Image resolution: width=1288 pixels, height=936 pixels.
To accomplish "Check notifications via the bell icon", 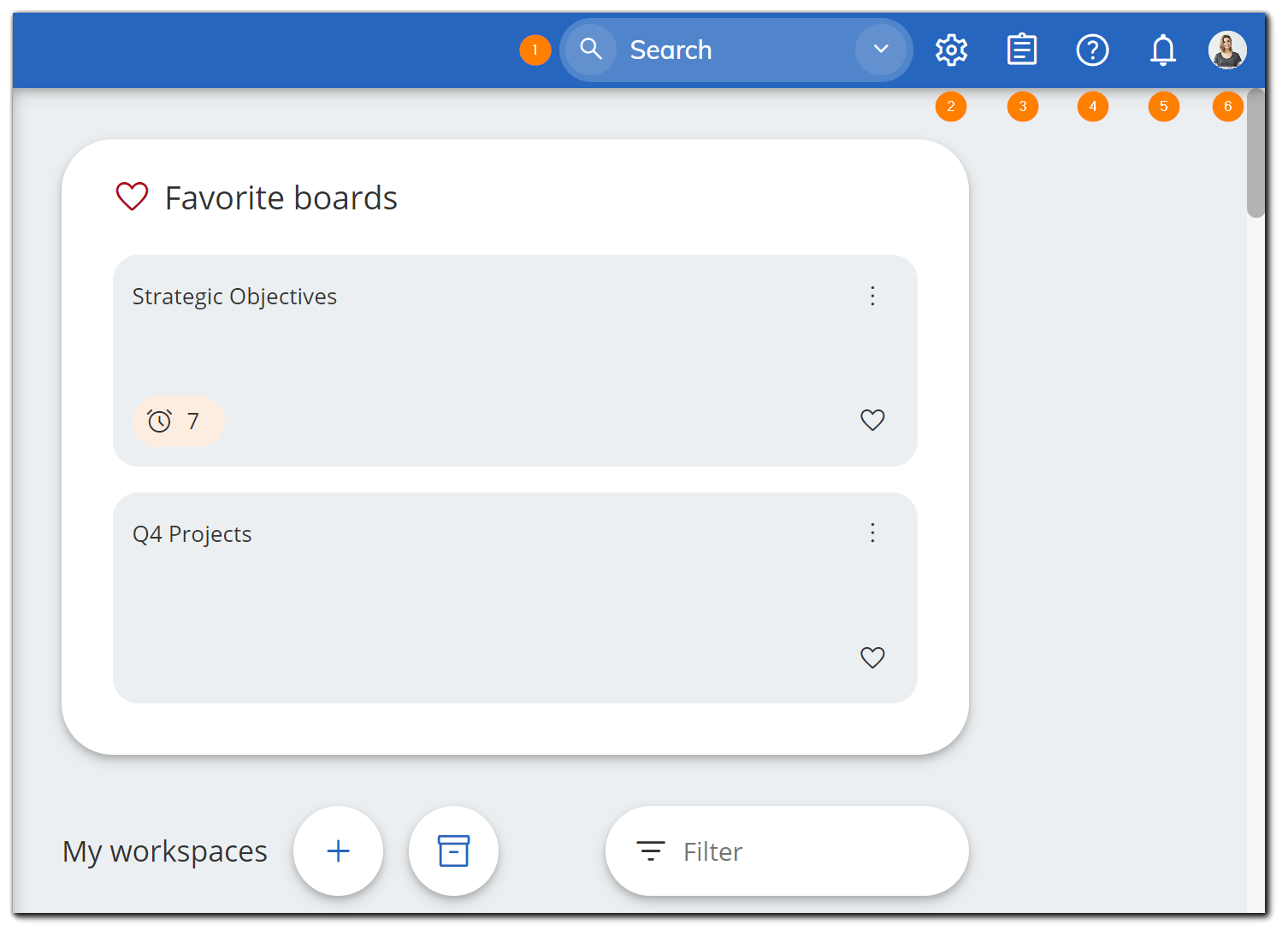I will (x=1164, y=50).
